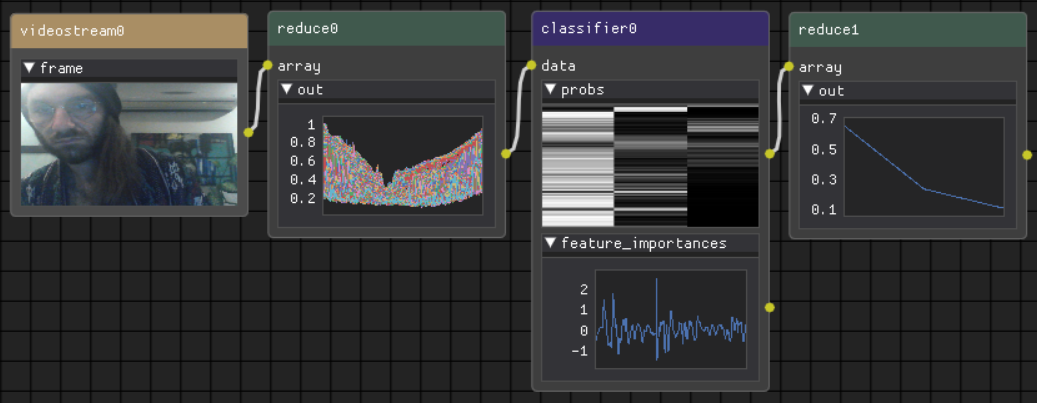The width and height of the screenshot is (1037, 403).
Task: Click reduce1 out output pin
Action: (x=1027, y=155)
